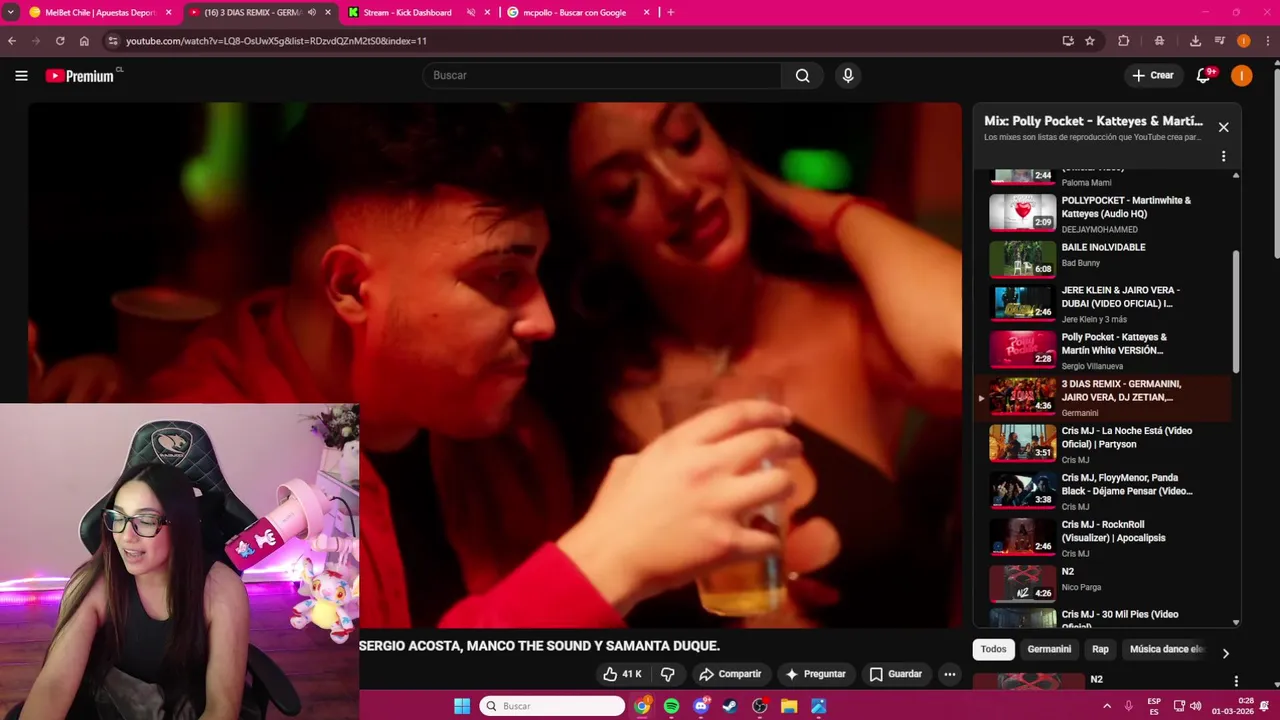Click the Preguntar button

pyautogui.click(x=816, y=674)
